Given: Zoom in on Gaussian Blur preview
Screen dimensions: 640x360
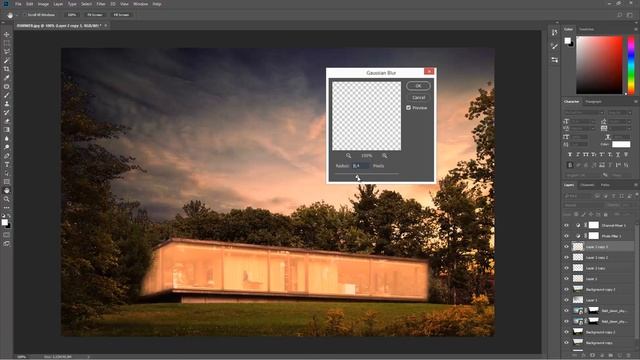Looking at the screenshot, I should pos(384,156).
